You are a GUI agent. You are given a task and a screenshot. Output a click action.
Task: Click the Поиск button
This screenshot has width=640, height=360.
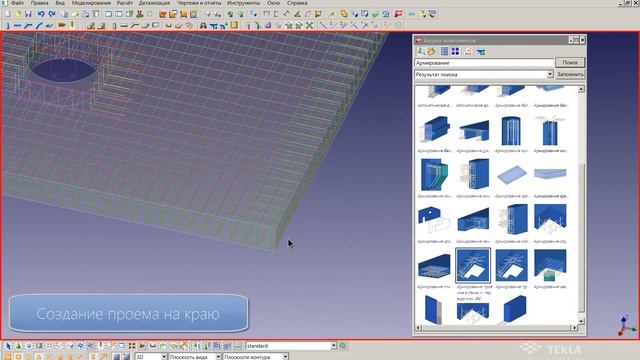(x=570, y=62)
